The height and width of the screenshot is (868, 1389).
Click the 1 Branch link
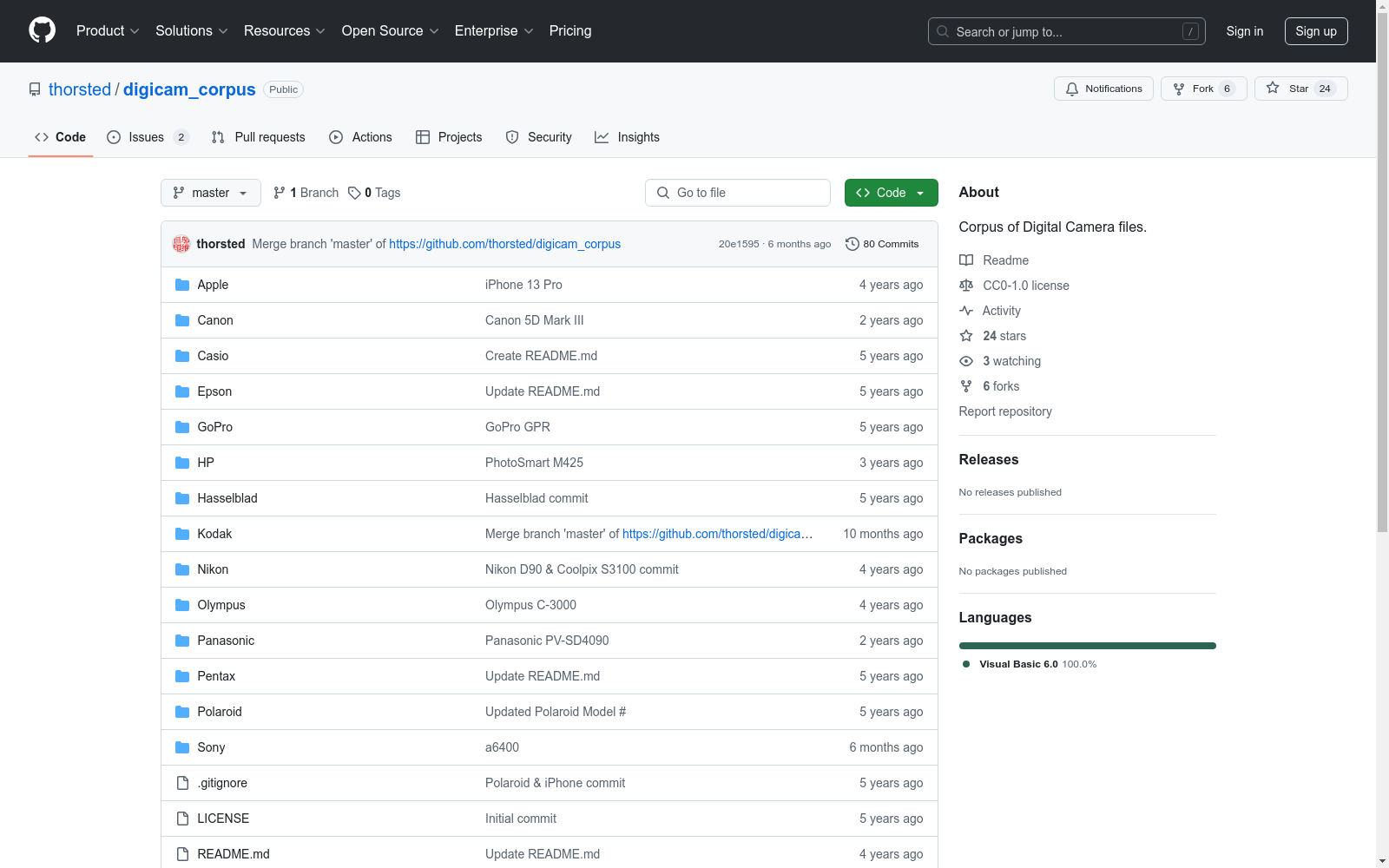306,193
